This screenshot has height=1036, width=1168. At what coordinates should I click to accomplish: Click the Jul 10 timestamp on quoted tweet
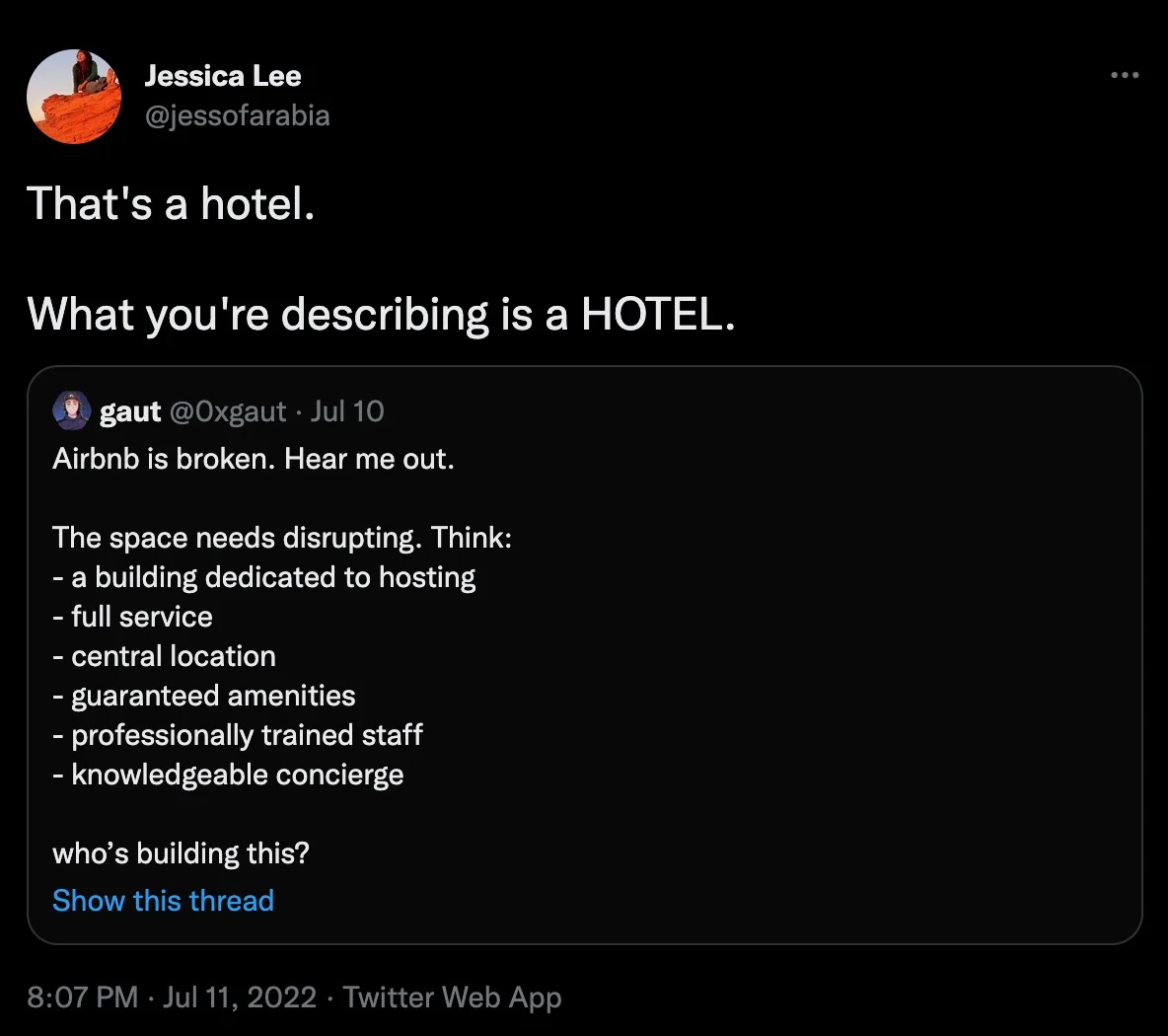click(347, 411)
